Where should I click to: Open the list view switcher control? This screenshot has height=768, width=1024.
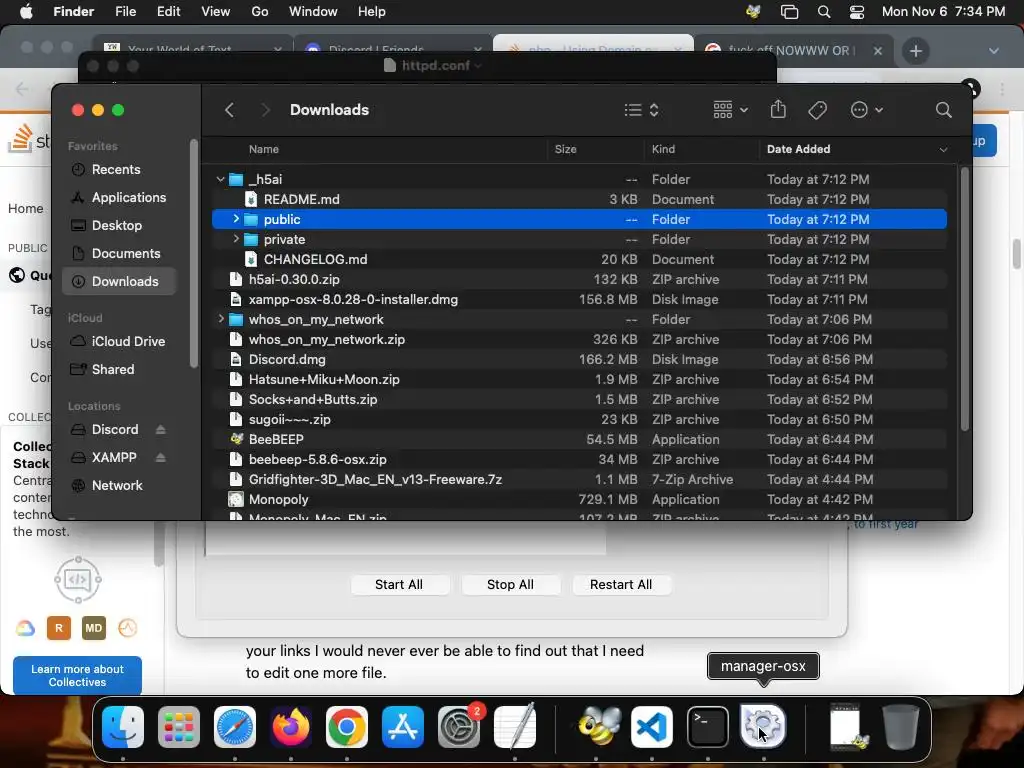pos(641,110)
